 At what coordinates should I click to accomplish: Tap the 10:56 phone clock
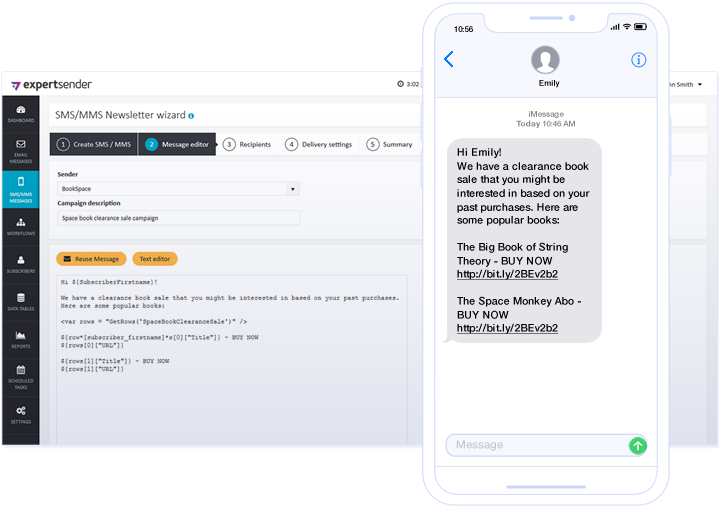[463, 29]
